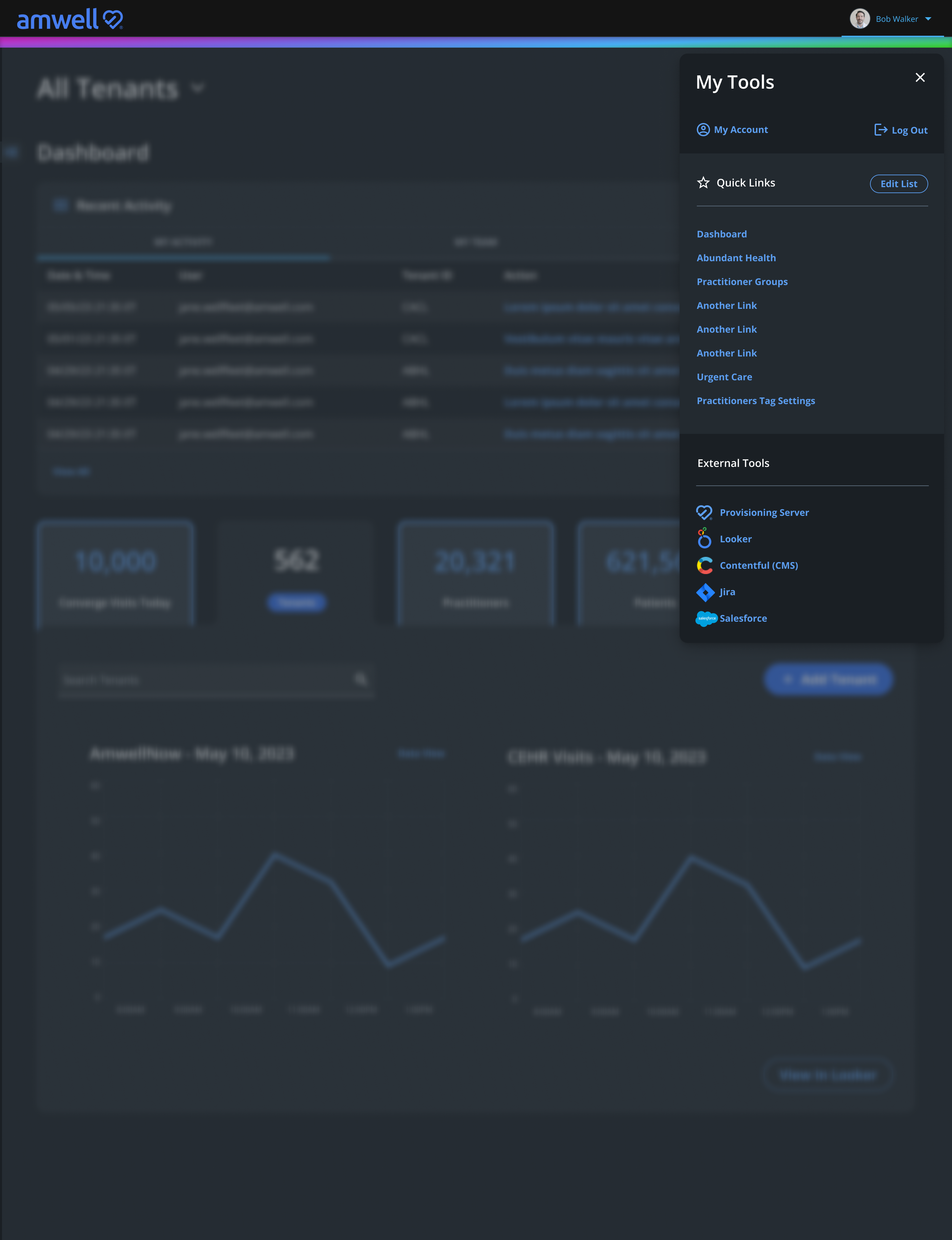Select the Urgent Care quick link

724,377
